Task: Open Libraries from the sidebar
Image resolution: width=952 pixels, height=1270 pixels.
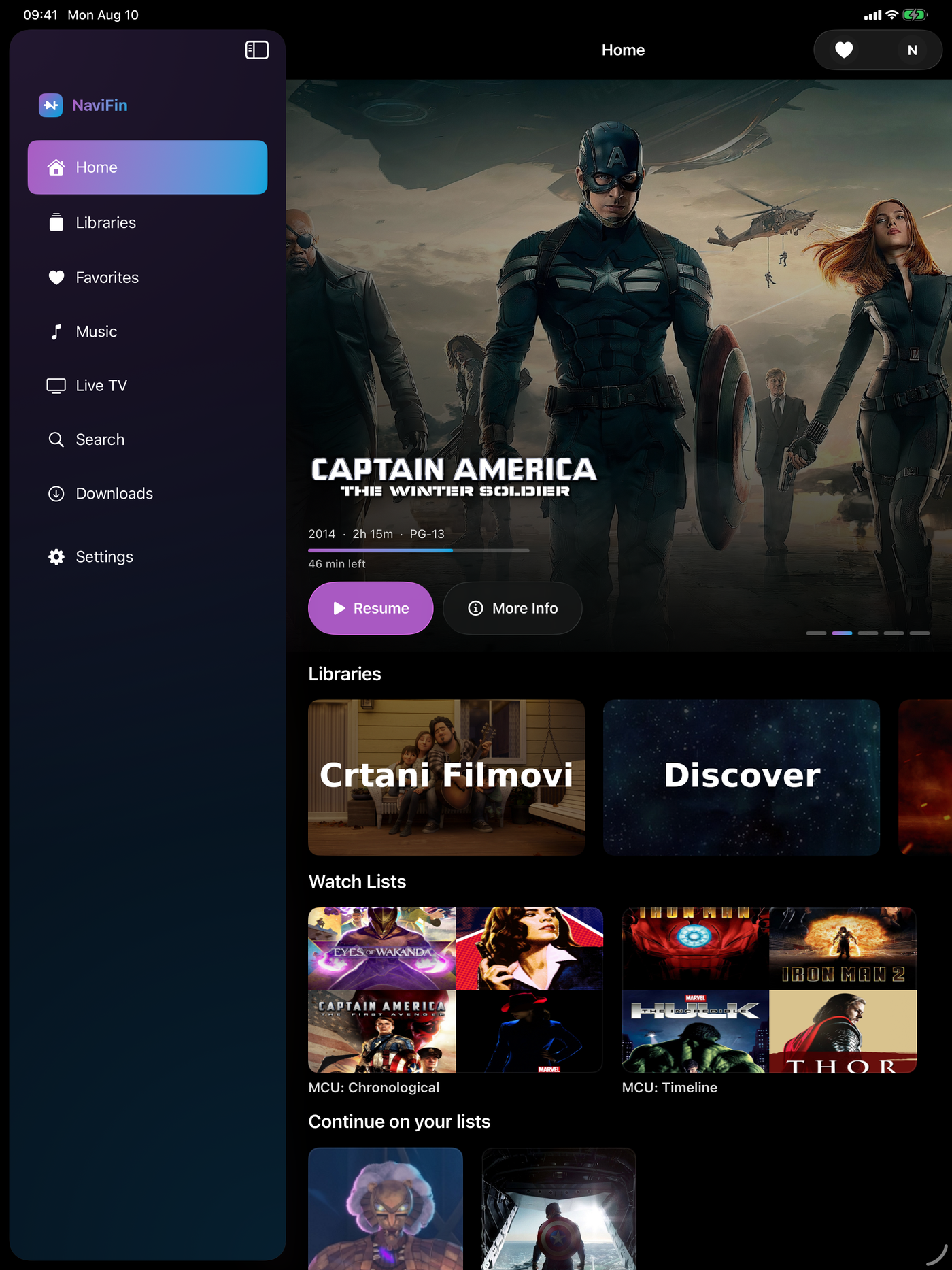Action: (x=148, y=222)
